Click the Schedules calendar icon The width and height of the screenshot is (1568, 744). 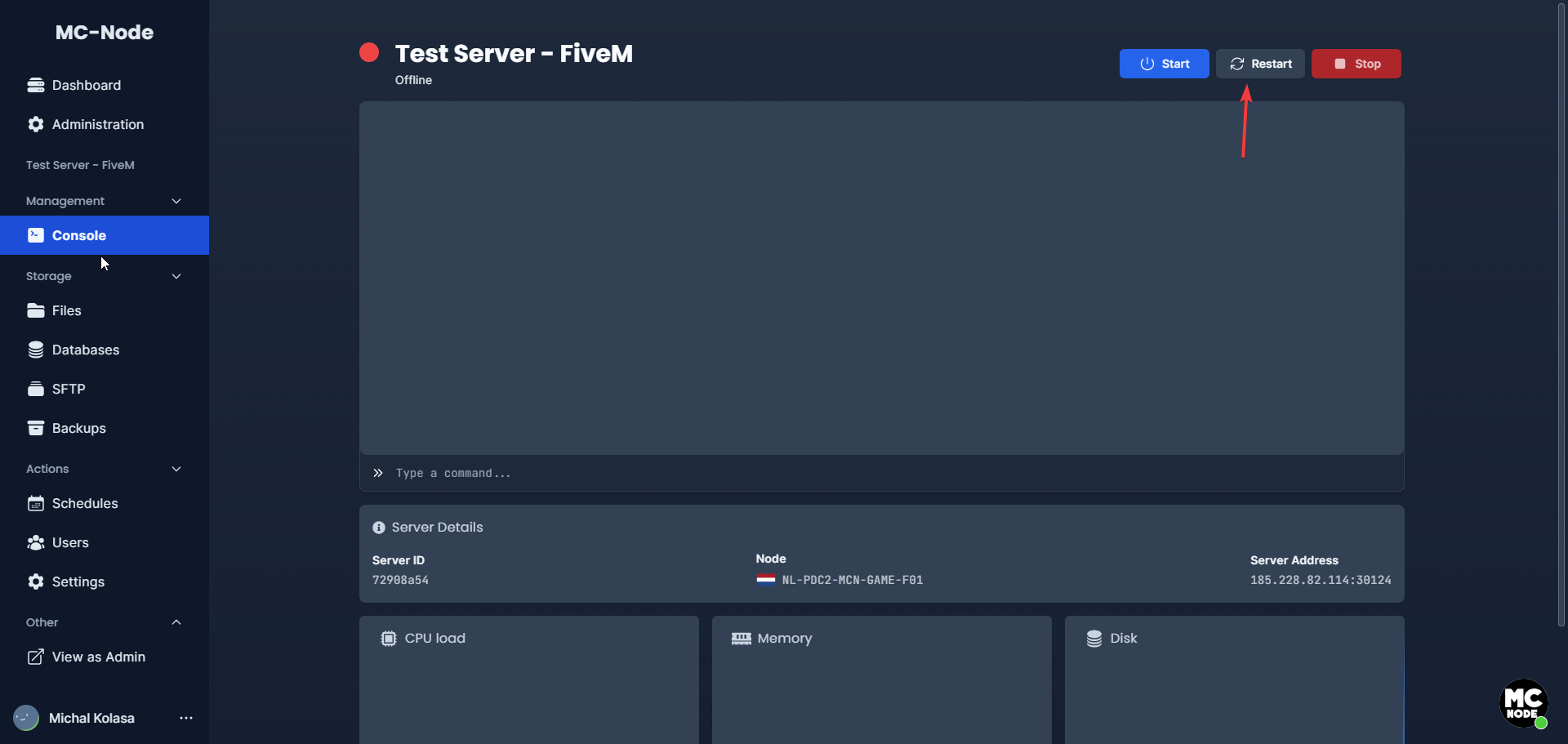click(x=36, y=503)
